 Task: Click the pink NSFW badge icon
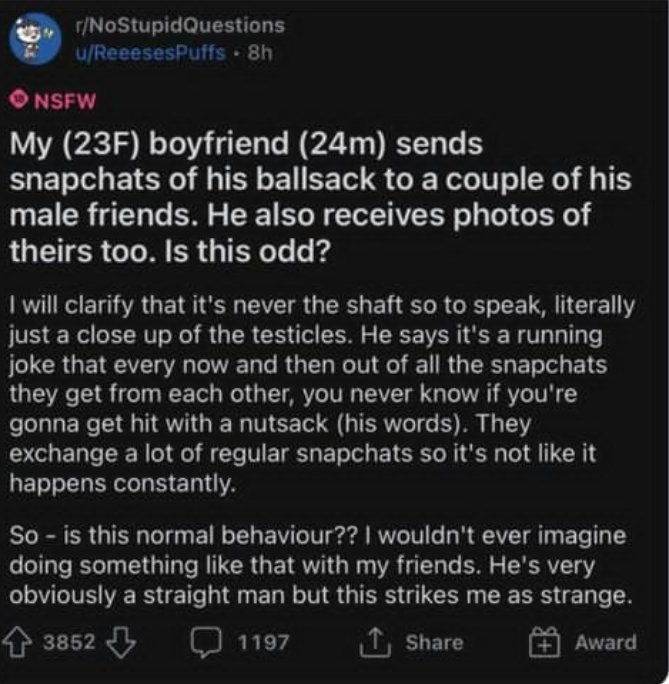pos(16,100)
